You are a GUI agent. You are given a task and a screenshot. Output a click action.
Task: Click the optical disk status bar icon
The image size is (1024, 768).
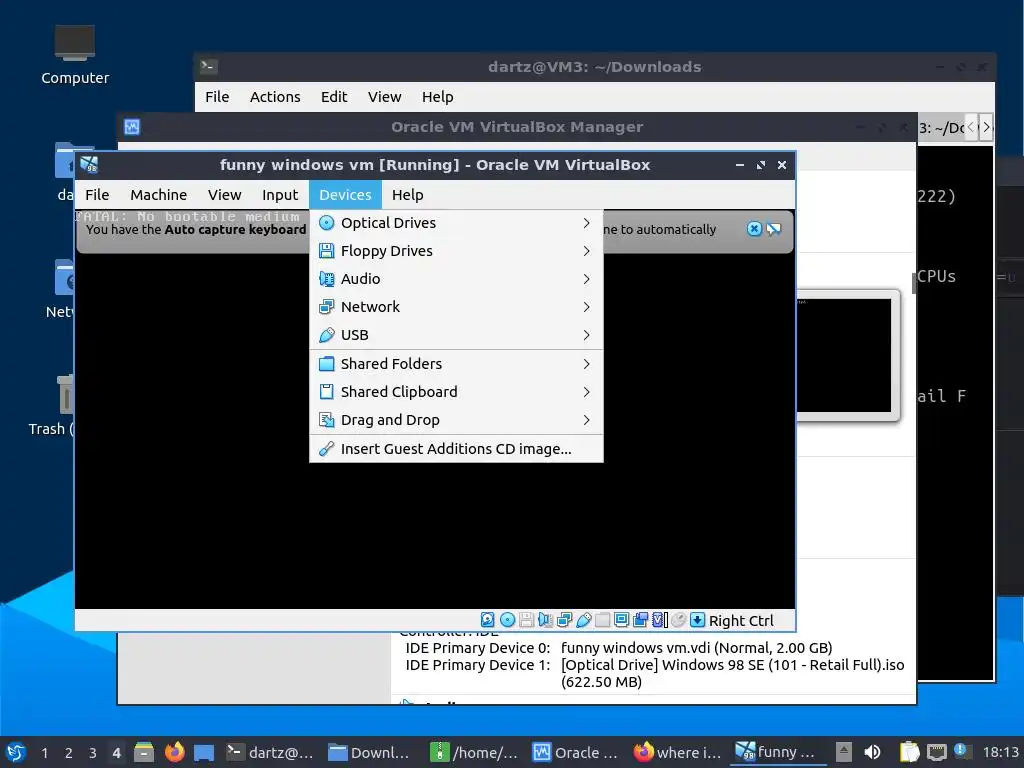coord(507,620)
